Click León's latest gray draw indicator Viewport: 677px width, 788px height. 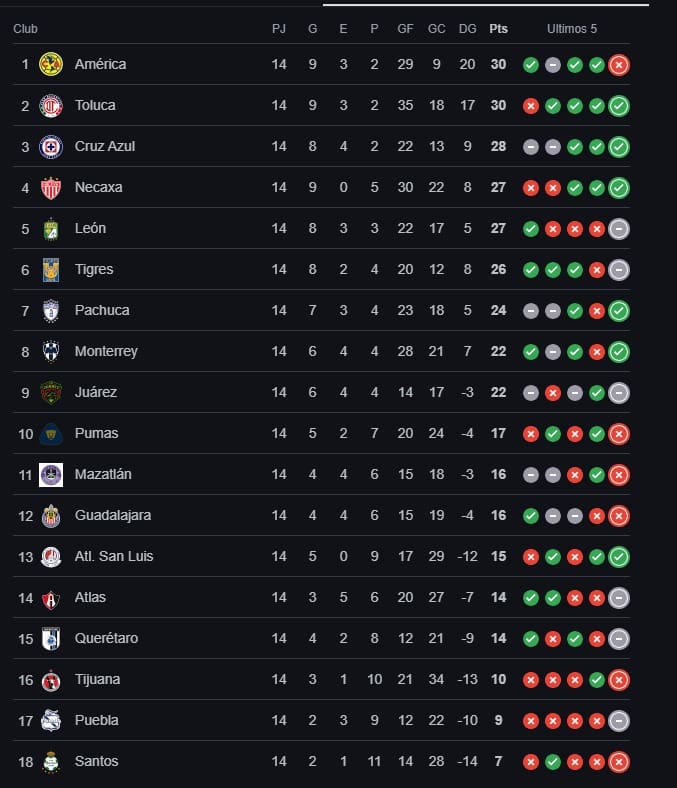click(619, 229)
